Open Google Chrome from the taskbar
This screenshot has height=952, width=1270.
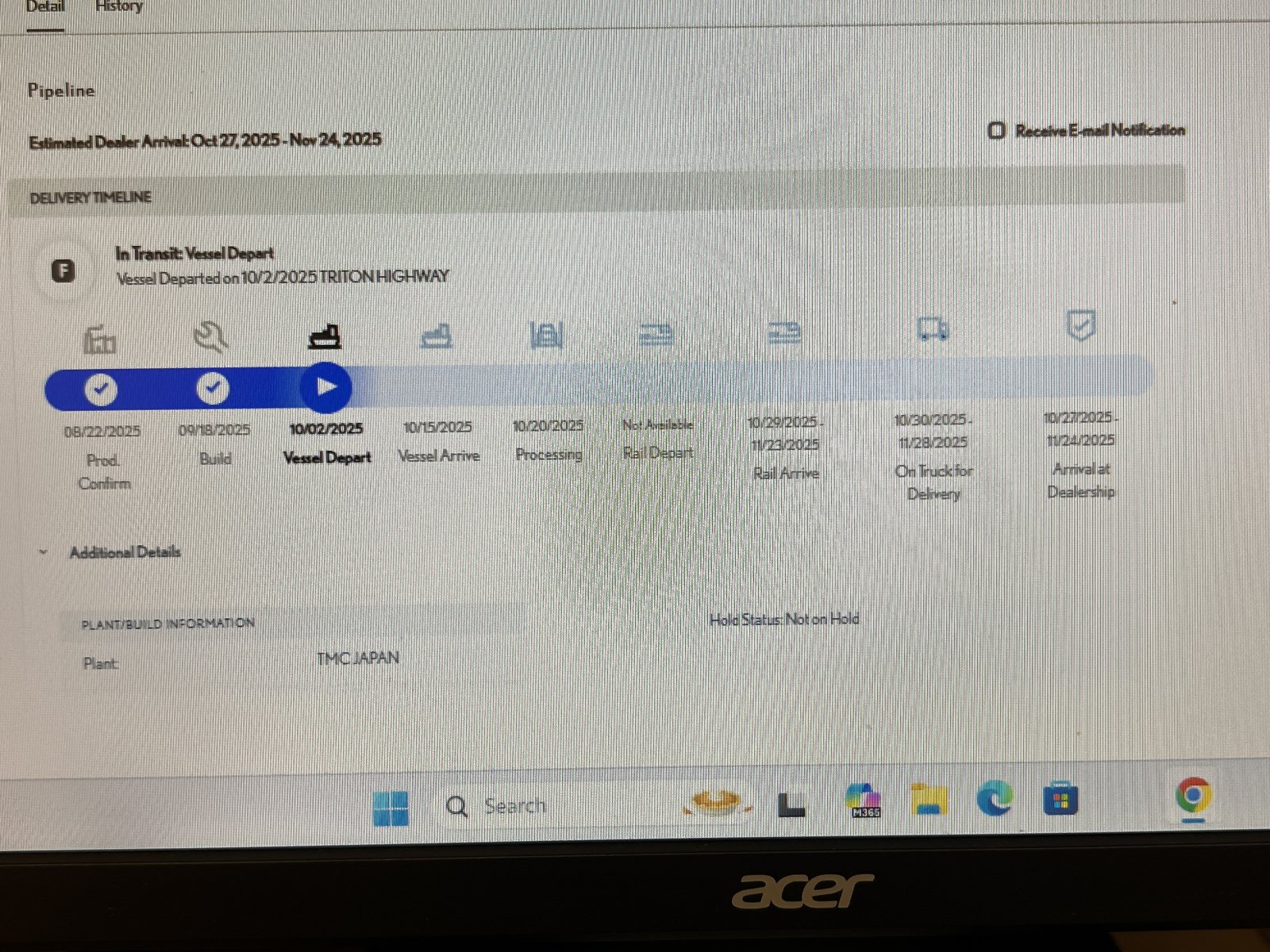pos(1193,796)
